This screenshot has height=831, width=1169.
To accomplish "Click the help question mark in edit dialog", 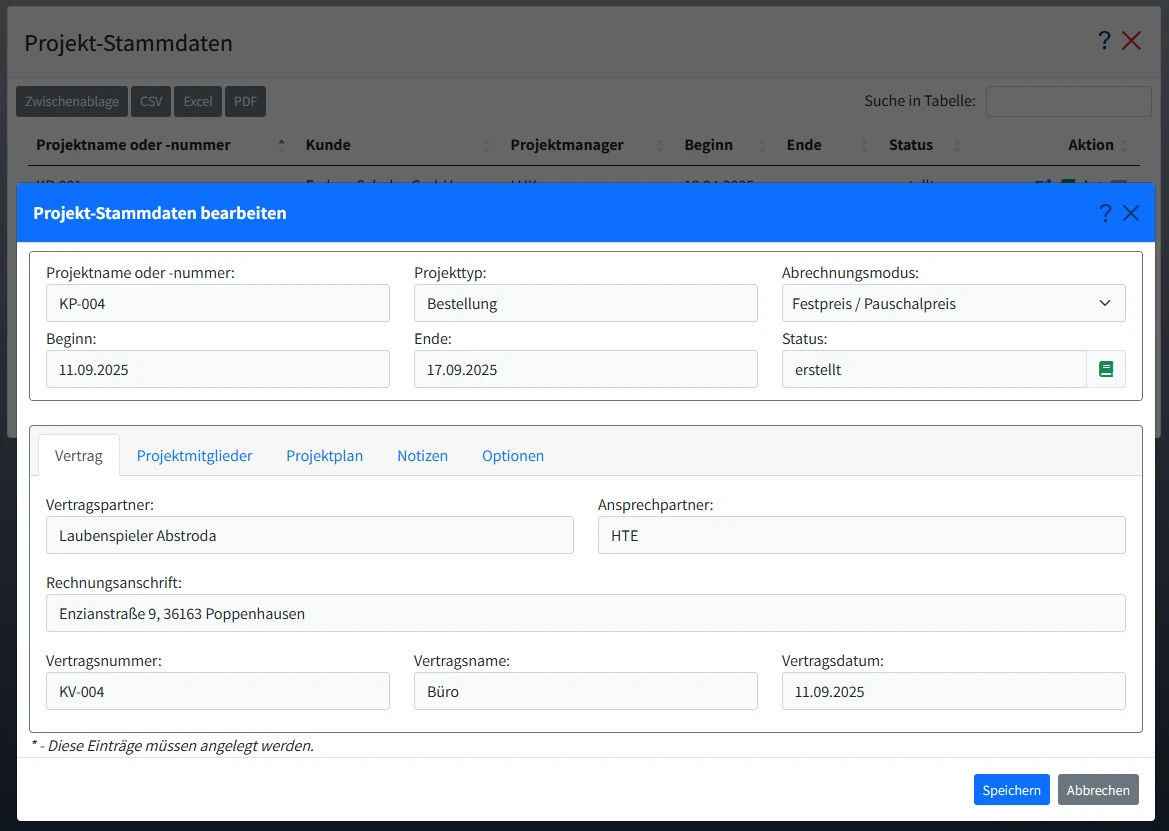I will [x=1105, y=212].
